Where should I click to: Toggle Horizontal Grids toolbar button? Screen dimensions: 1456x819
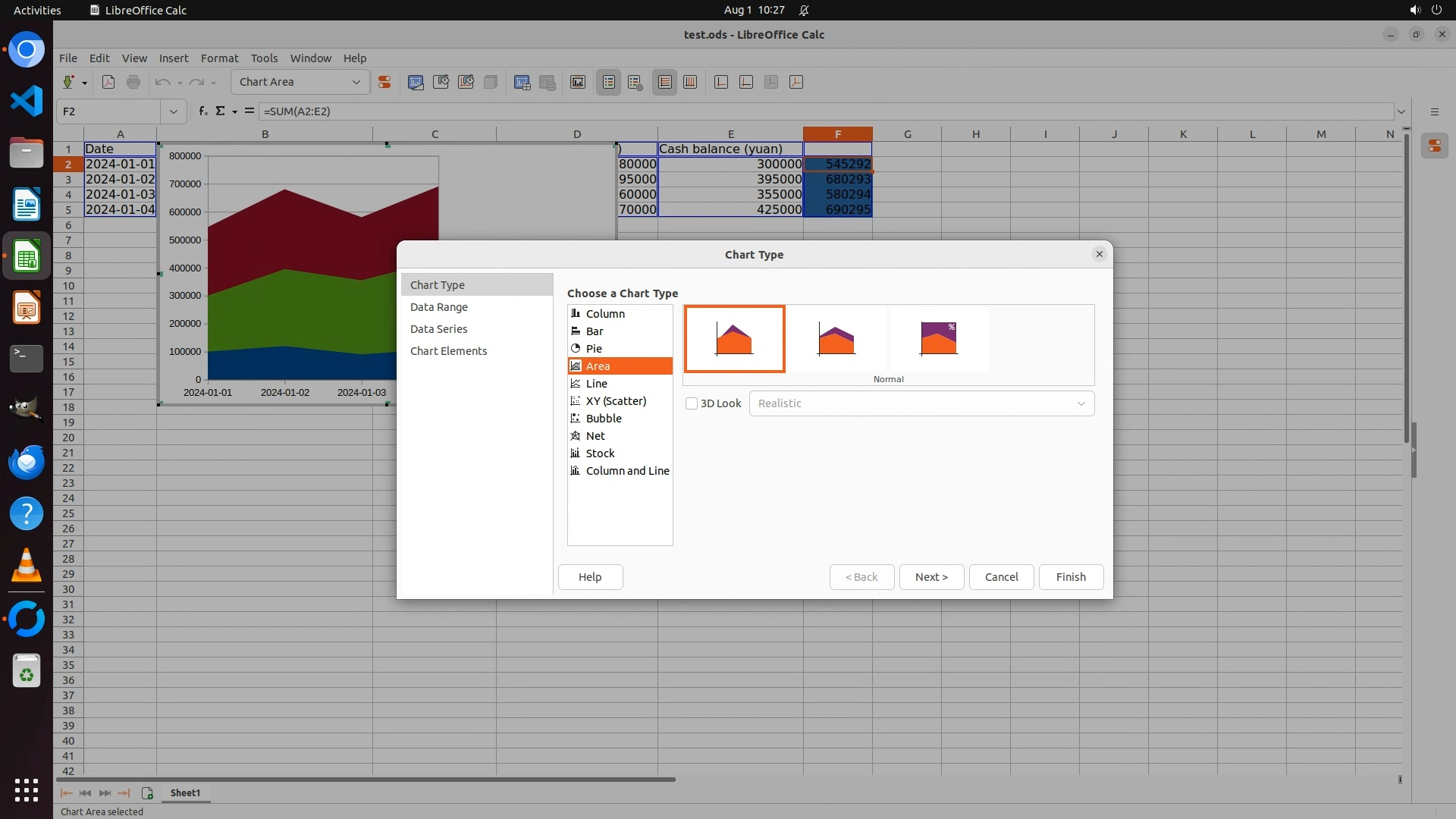tap(665, 82)
